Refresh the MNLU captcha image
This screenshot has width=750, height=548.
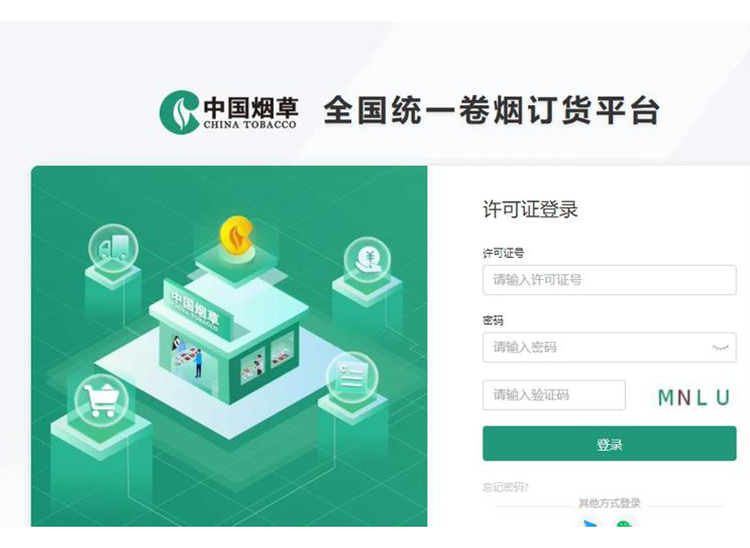[694, 397]
